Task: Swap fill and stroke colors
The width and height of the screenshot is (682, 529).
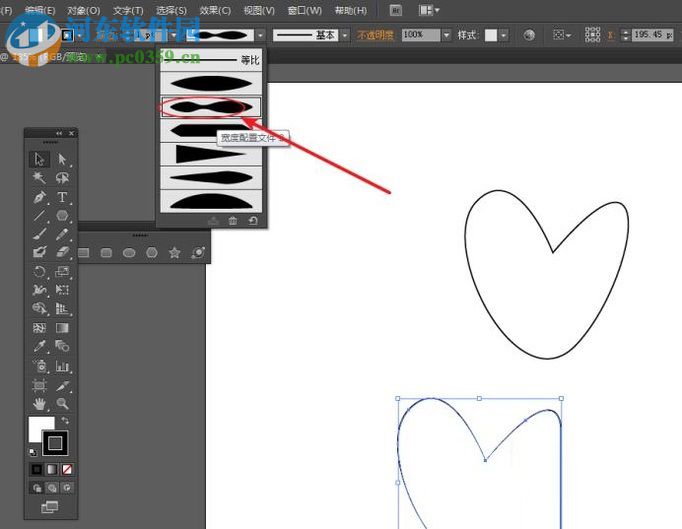Action: [65, 420]
